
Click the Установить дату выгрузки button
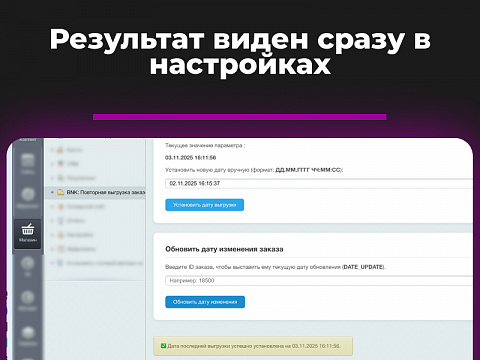pos(204,205)
